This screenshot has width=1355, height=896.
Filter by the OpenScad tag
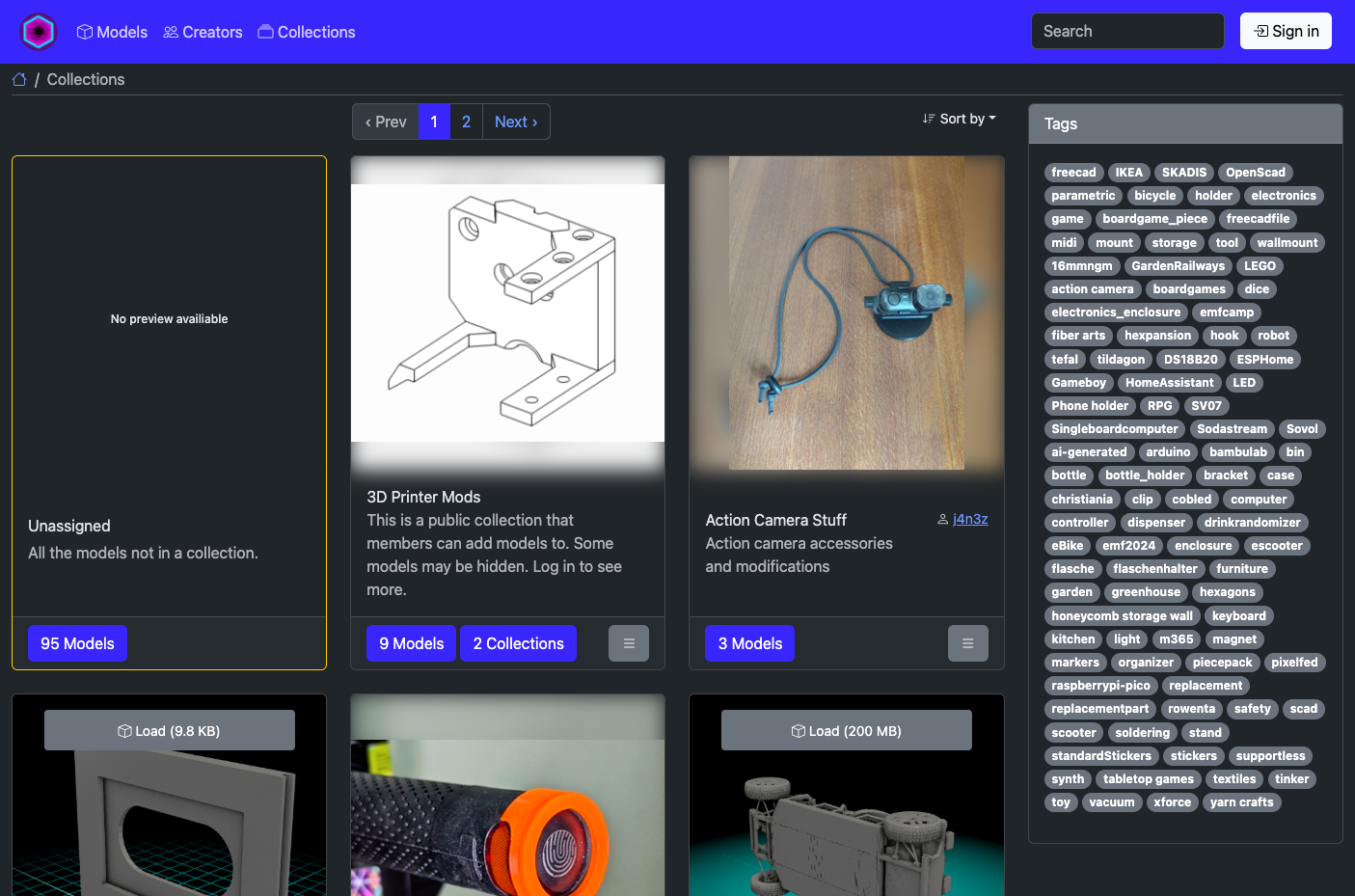pos(1256,173)
